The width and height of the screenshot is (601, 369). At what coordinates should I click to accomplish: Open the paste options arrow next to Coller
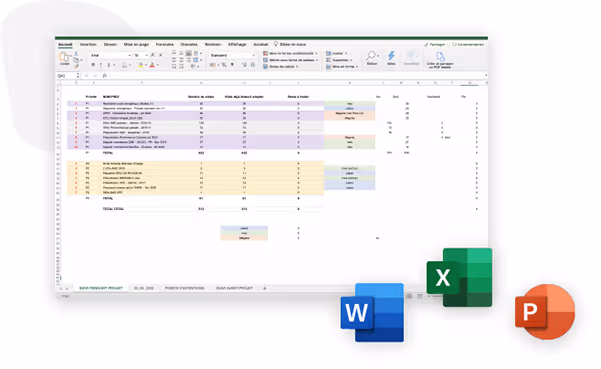tap(71, 56)
